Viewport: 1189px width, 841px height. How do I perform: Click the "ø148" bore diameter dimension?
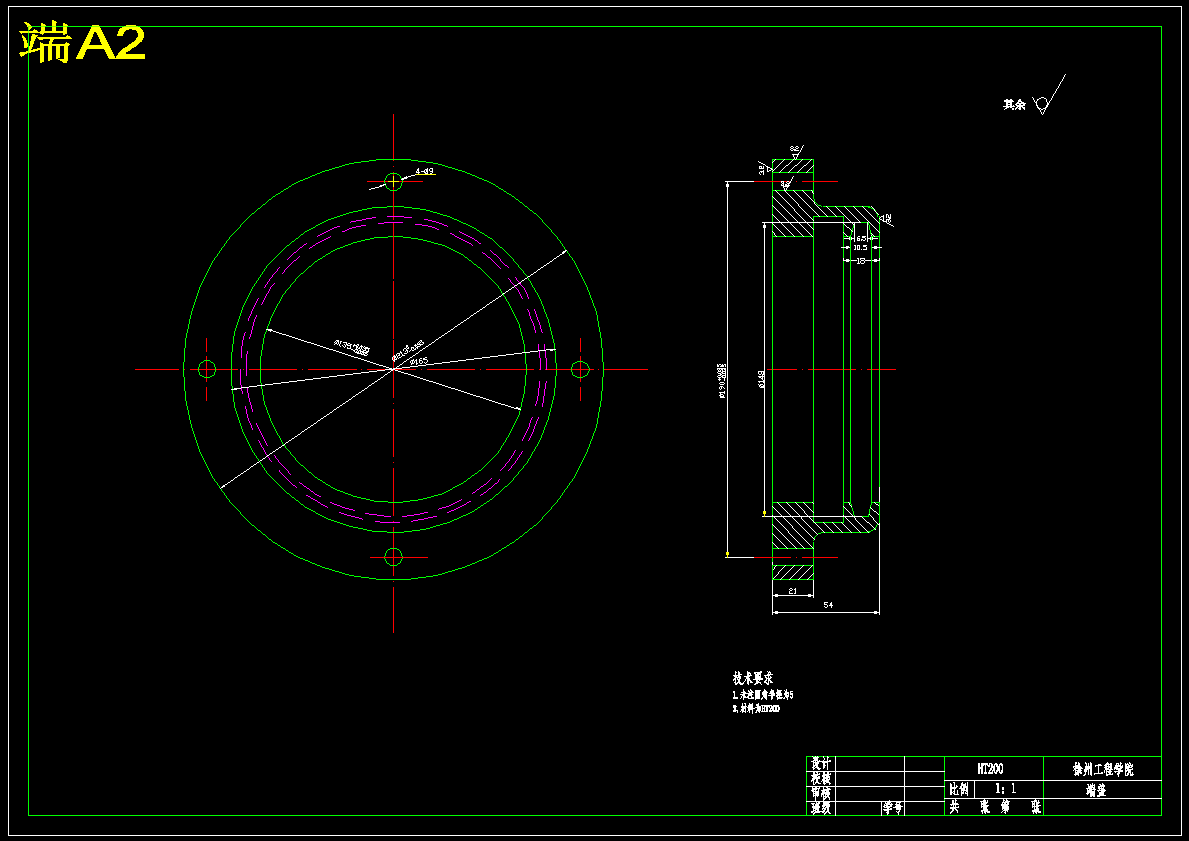click(761, 377)
